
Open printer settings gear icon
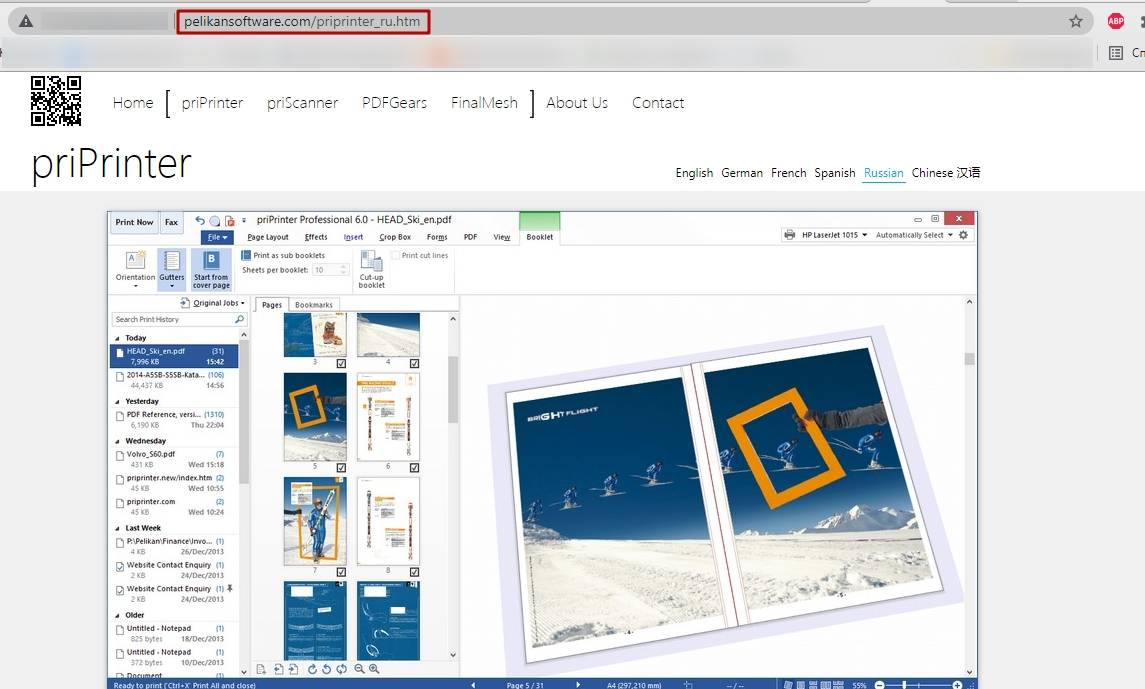pyautogui.click(x=963, y=235)
